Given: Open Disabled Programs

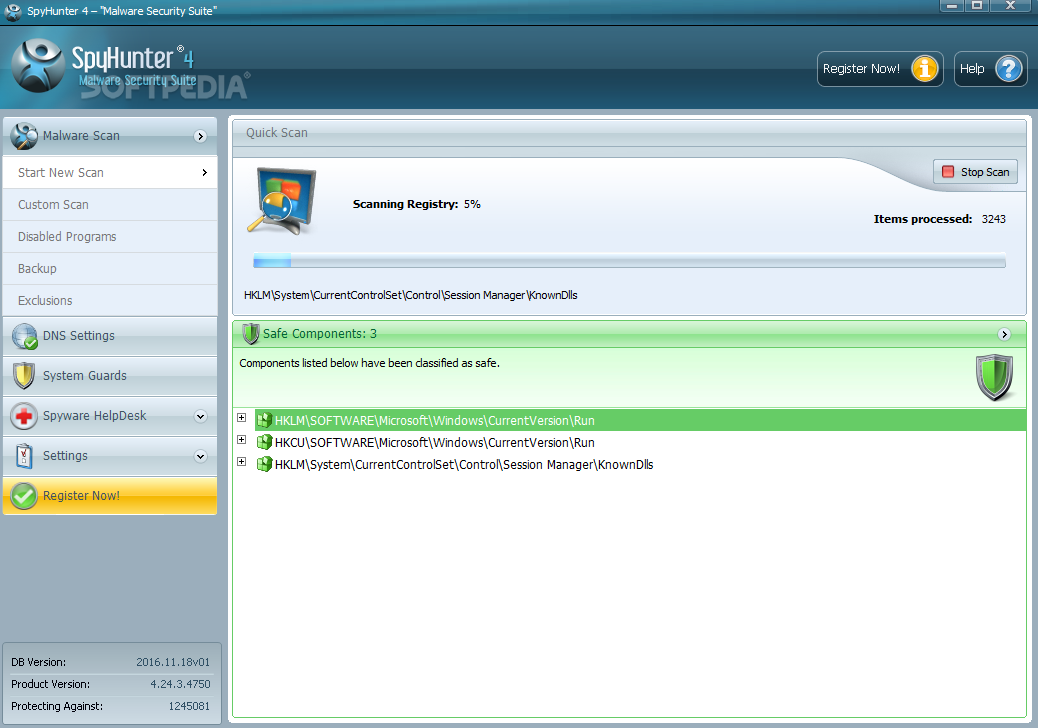Looking at the screenshot, I should point(110,236).
